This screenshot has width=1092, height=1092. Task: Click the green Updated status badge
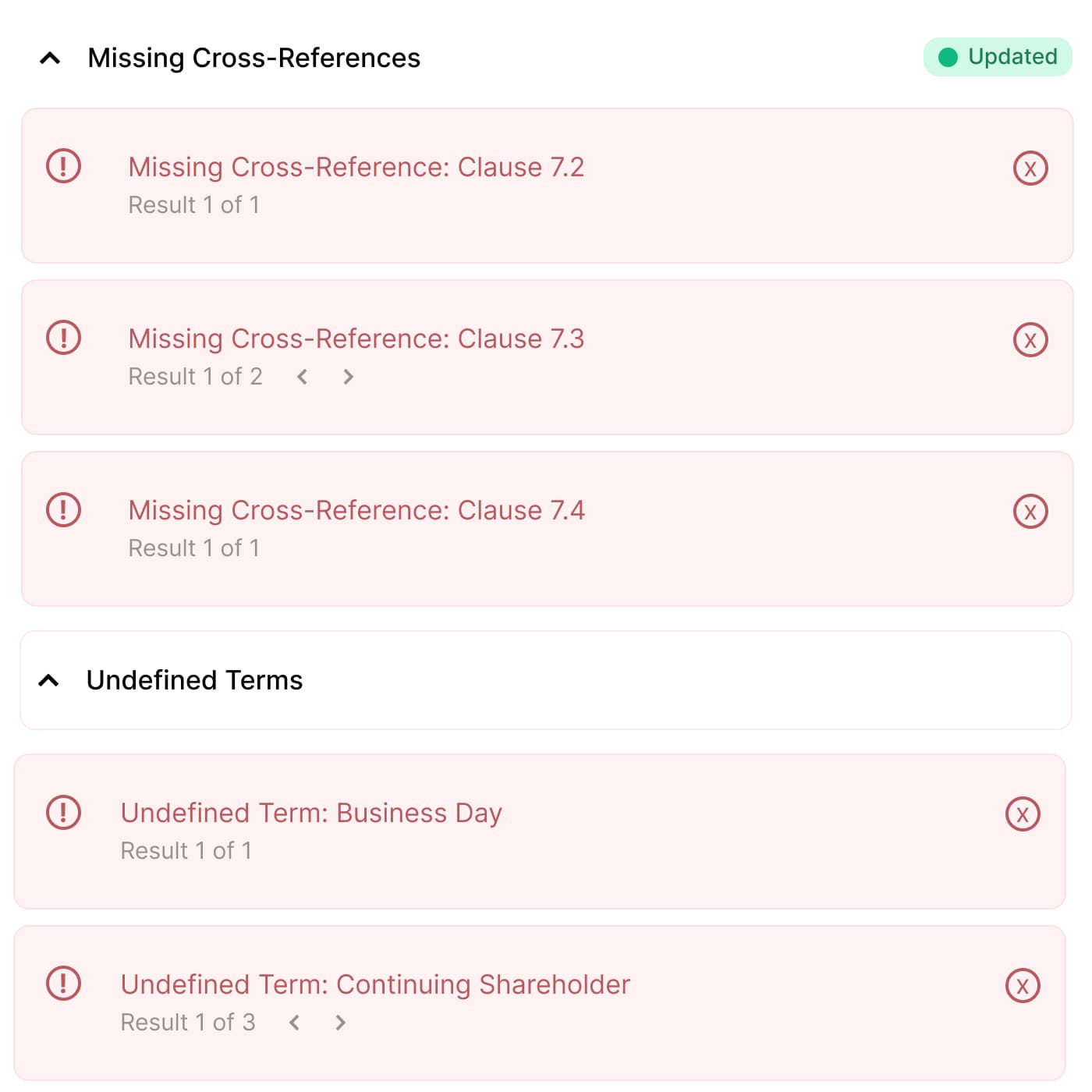998,57
